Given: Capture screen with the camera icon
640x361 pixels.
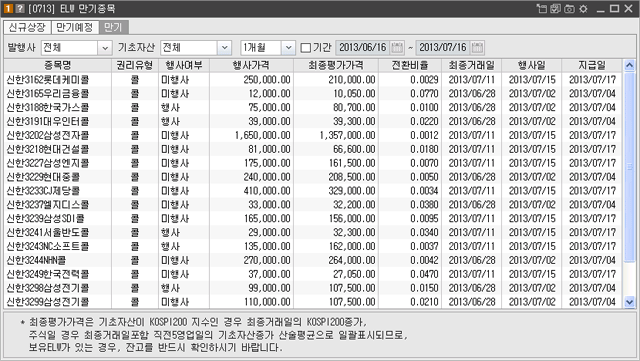Looking at the screenshot, I should tap(569, 9).
